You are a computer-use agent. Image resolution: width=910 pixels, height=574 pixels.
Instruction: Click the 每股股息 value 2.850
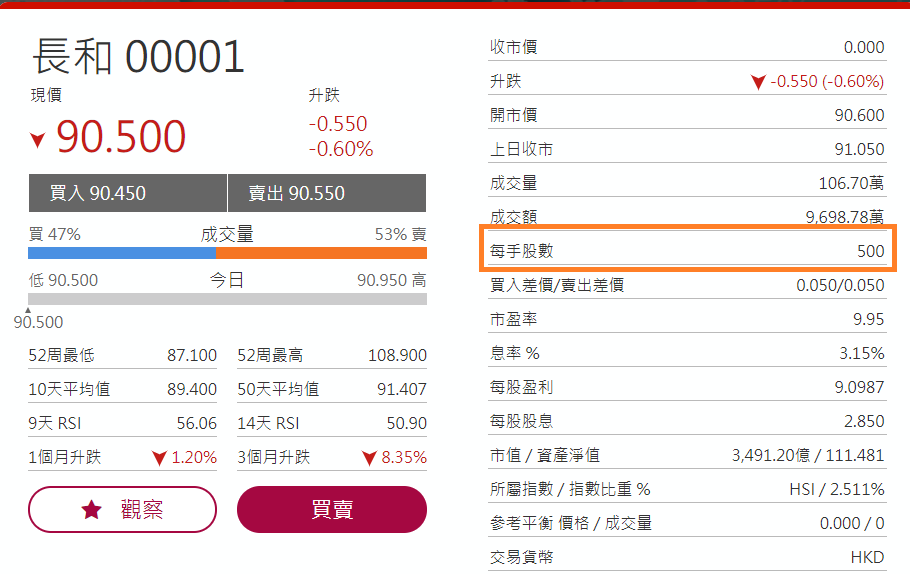[x=864, y=421]
